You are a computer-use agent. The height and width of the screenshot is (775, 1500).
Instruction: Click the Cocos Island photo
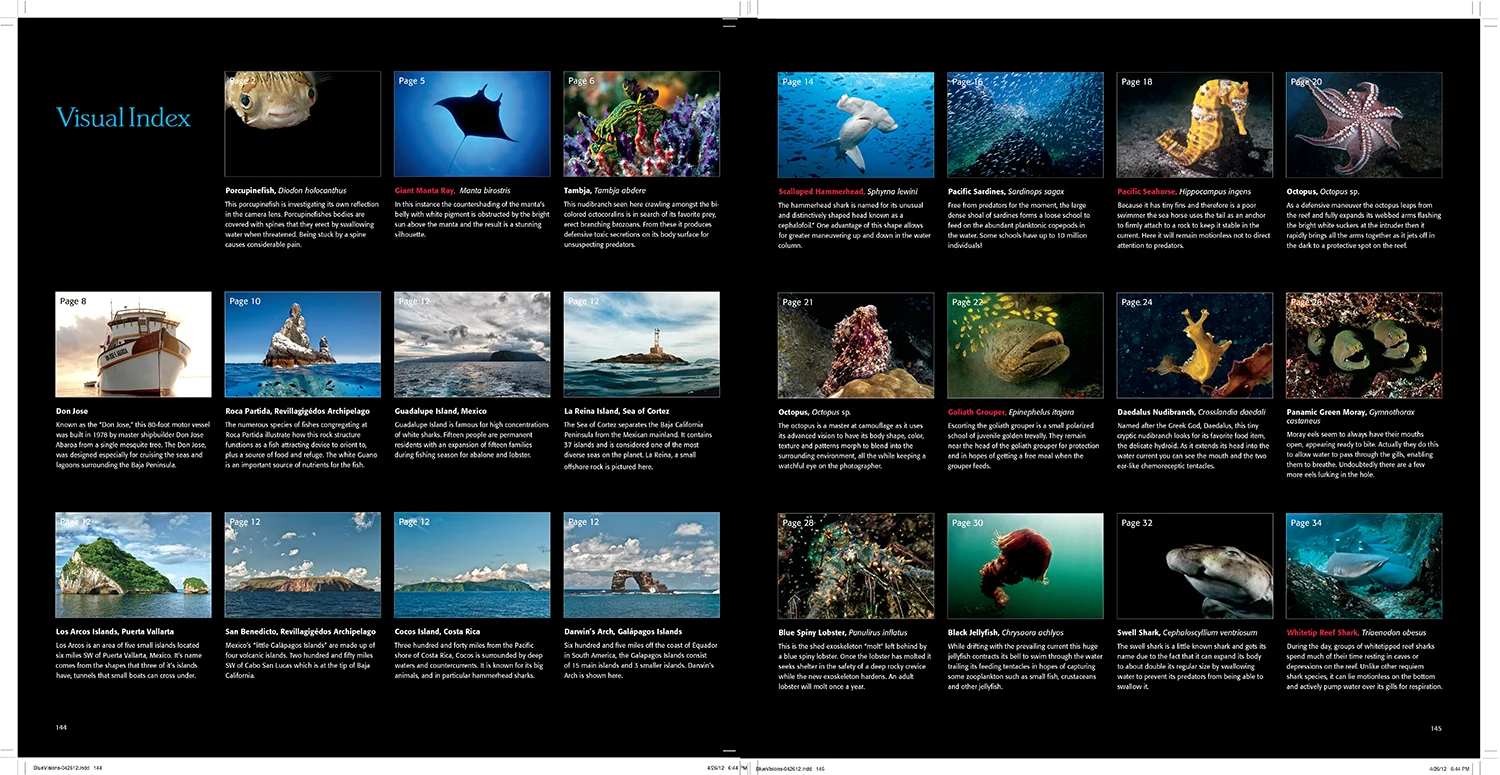[x=472, y=565]
